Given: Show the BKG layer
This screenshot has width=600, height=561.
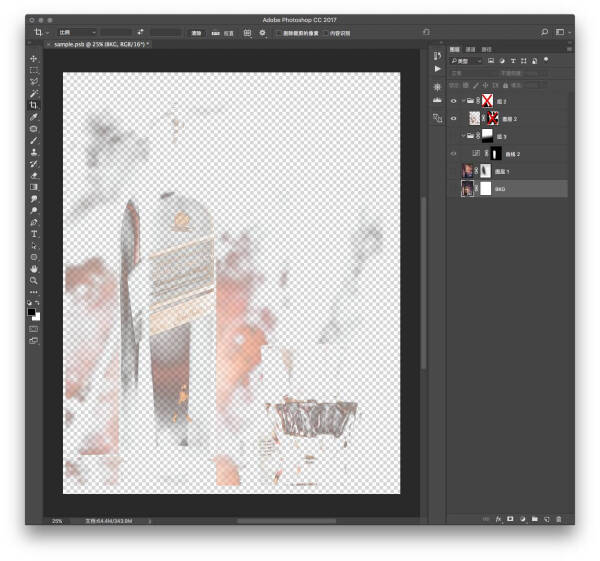Looking at the screenshot, I should (x=453, y=189).
